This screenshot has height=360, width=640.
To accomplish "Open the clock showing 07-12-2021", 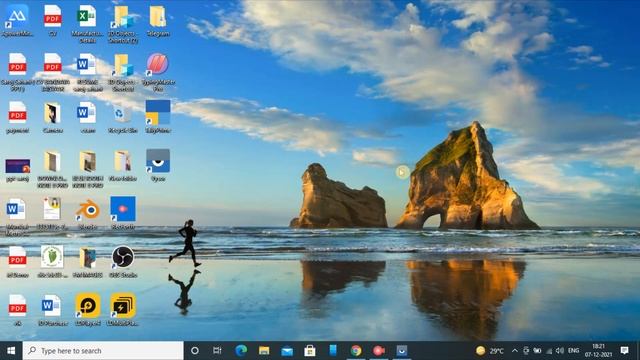I will click(x=598, y=351).
